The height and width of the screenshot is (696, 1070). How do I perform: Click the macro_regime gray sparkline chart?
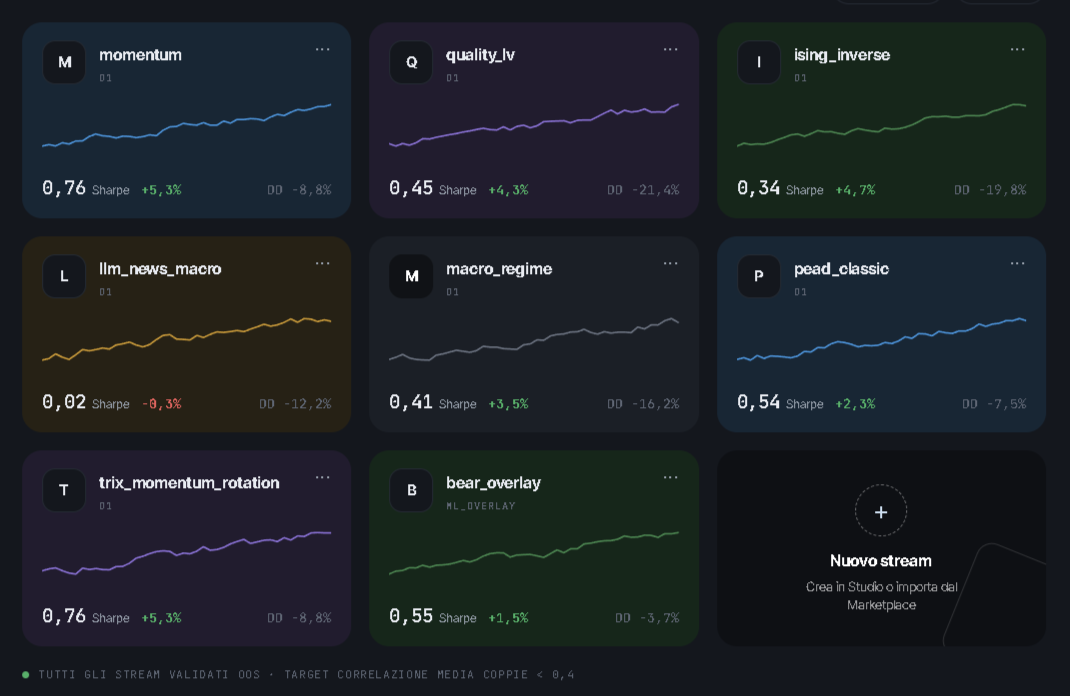pos(534,339)
